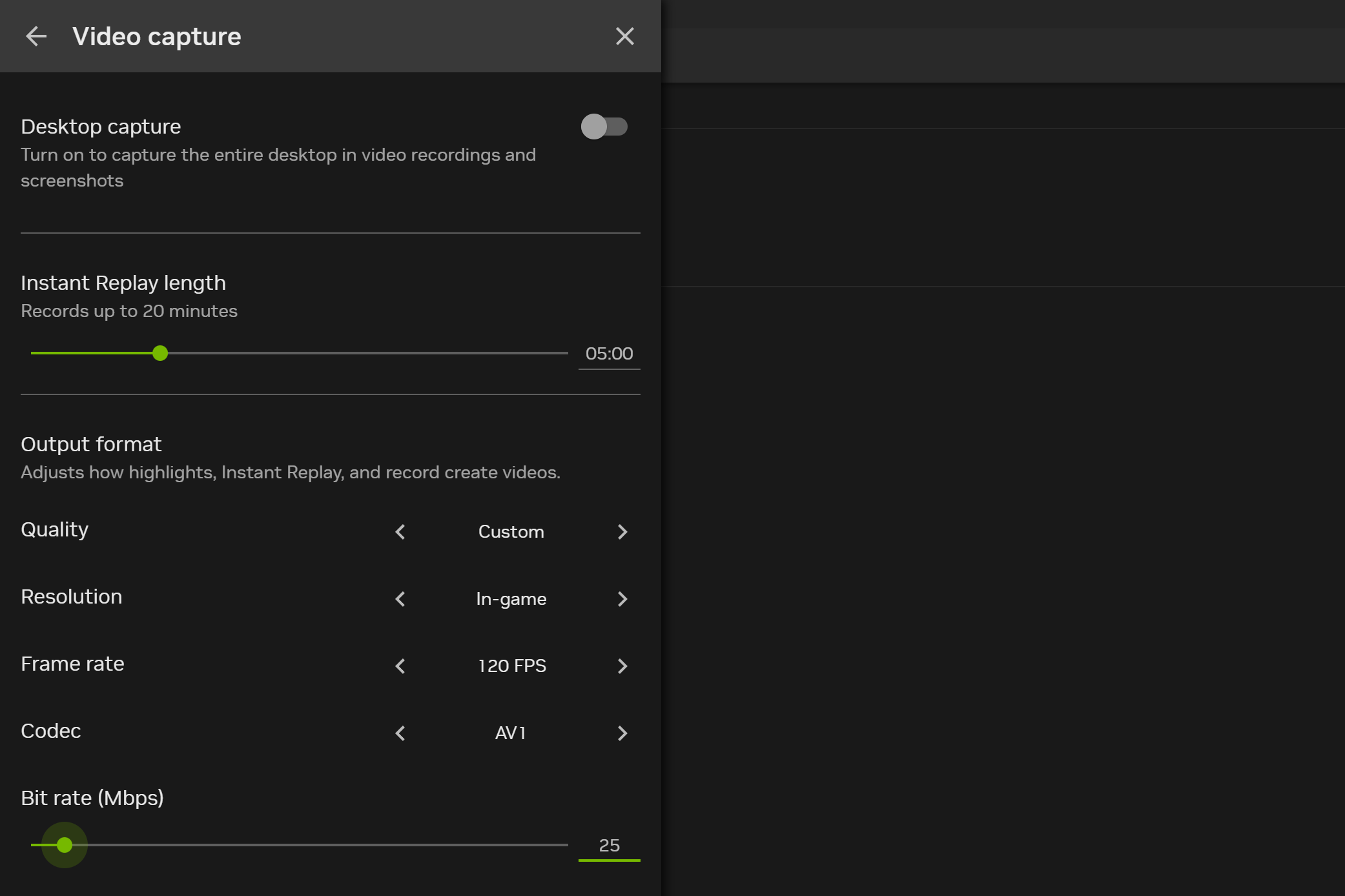This screenshot has height=896, width=1345.
Task: Increase the Frame rate above 120 FPS
Action: [x=622, y=666]
